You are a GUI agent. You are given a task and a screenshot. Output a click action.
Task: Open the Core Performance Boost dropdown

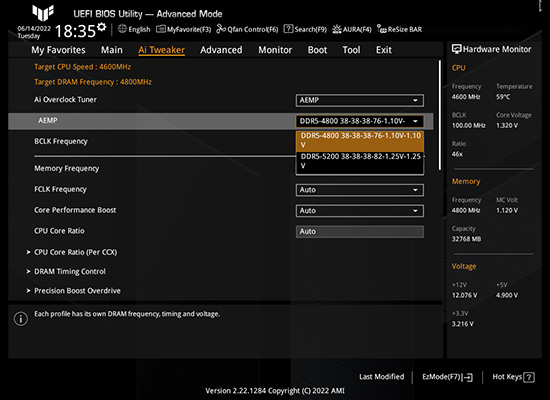pos(360,211)
